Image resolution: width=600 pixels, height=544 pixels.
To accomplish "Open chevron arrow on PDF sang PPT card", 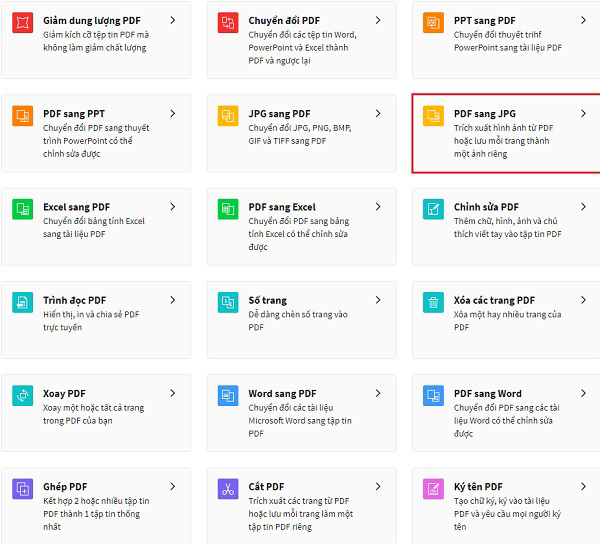I will click(x=173, y=113).
